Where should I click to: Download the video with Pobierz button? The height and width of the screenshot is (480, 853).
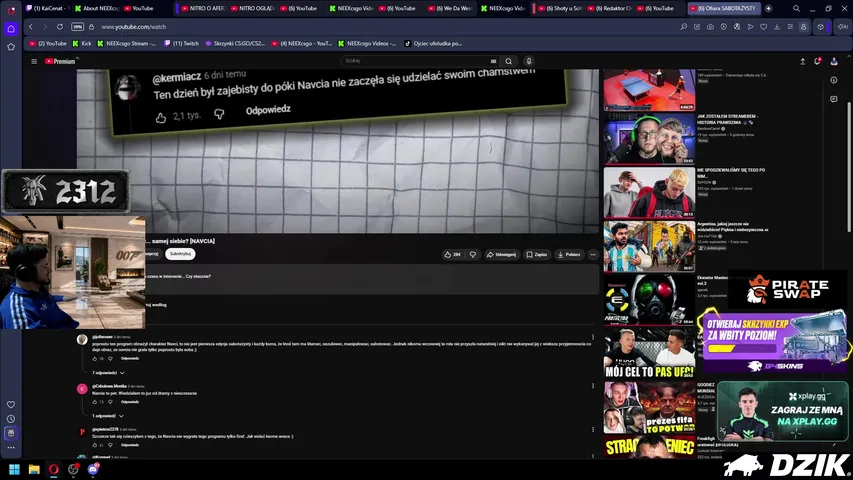click(x=569, y=254)
